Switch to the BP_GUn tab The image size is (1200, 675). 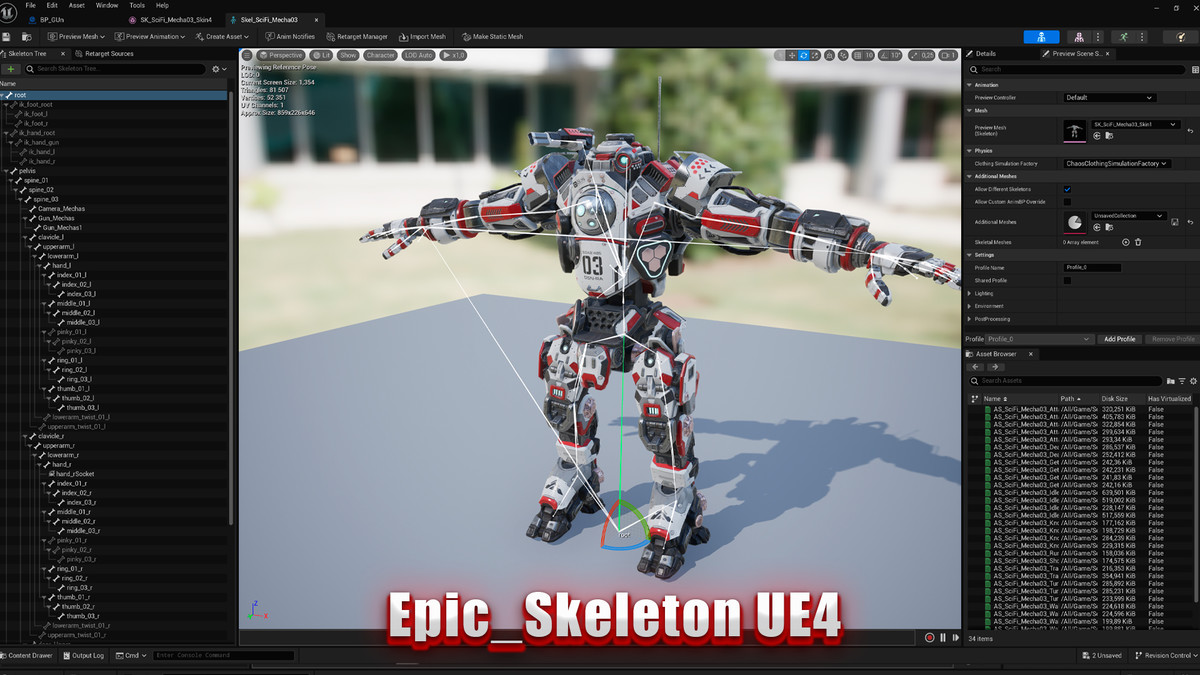pos(52,20)
